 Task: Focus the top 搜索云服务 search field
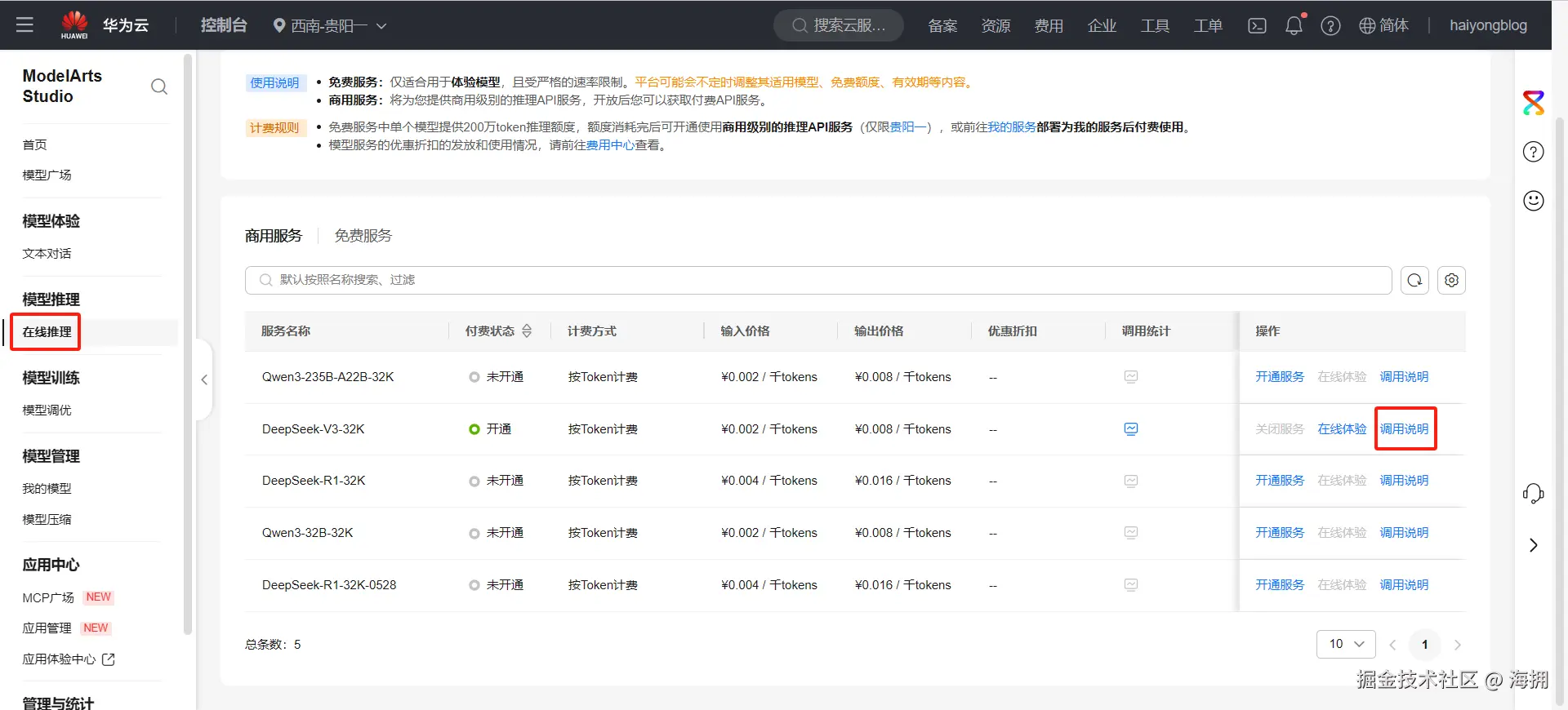[839, 25]
